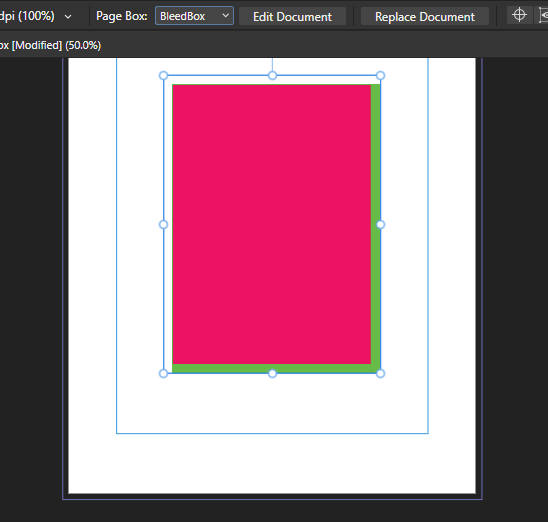This screenshot has height=522, width=548.
Task: Click the Replace Document button
Action: 425,16
